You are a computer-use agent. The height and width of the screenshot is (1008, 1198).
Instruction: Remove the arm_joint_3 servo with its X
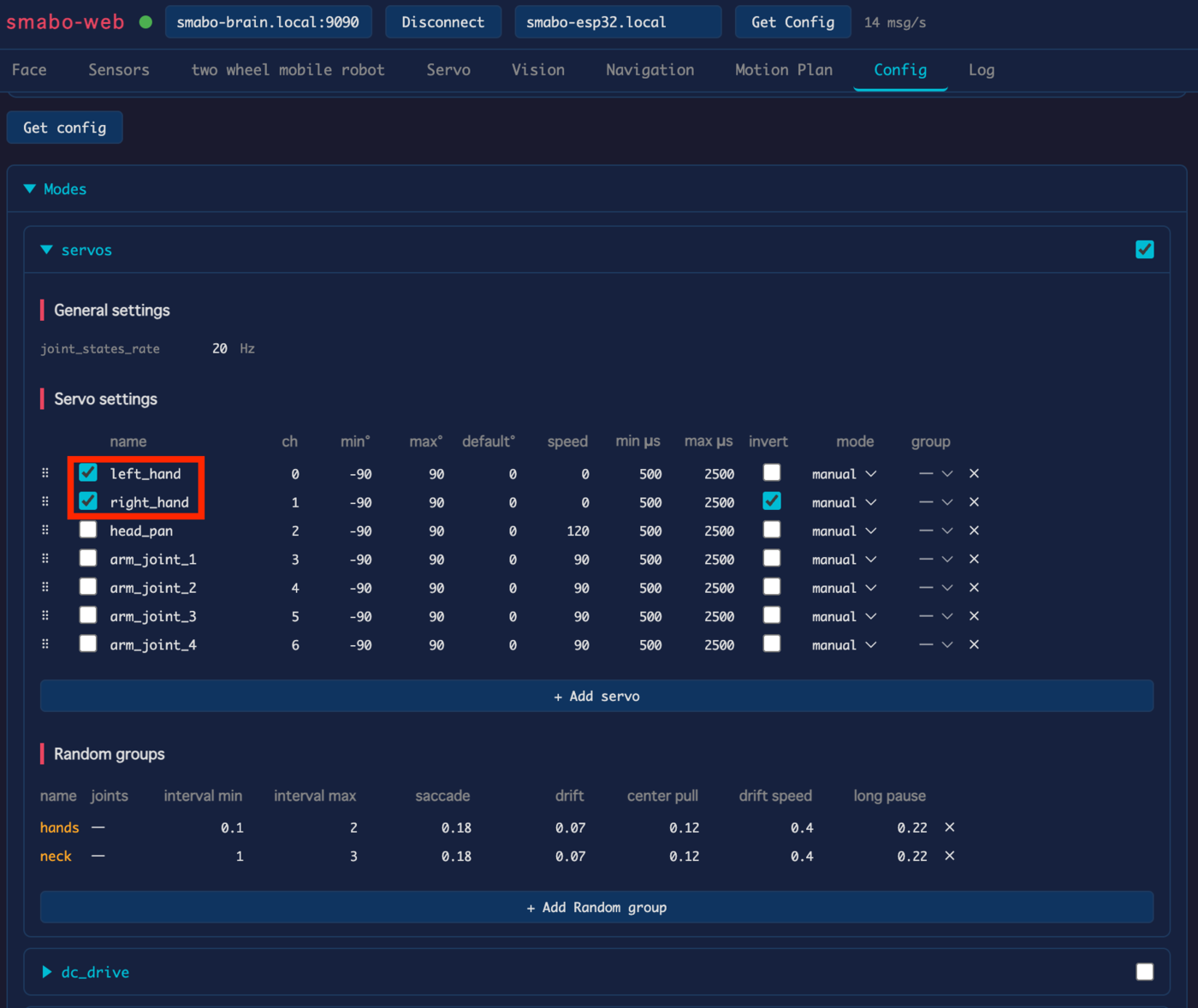pos(974,616)
